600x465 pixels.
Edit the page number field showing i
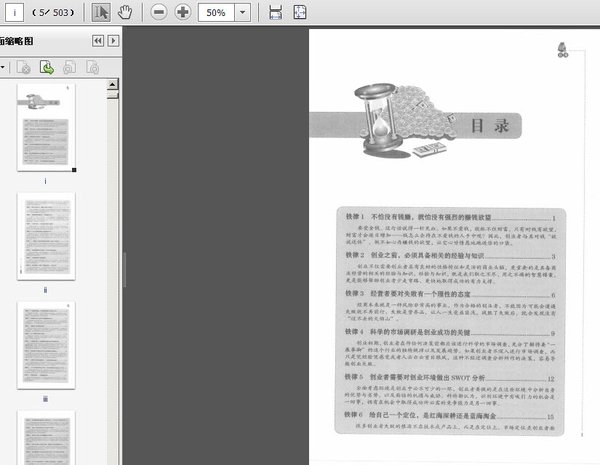[15, 13]
